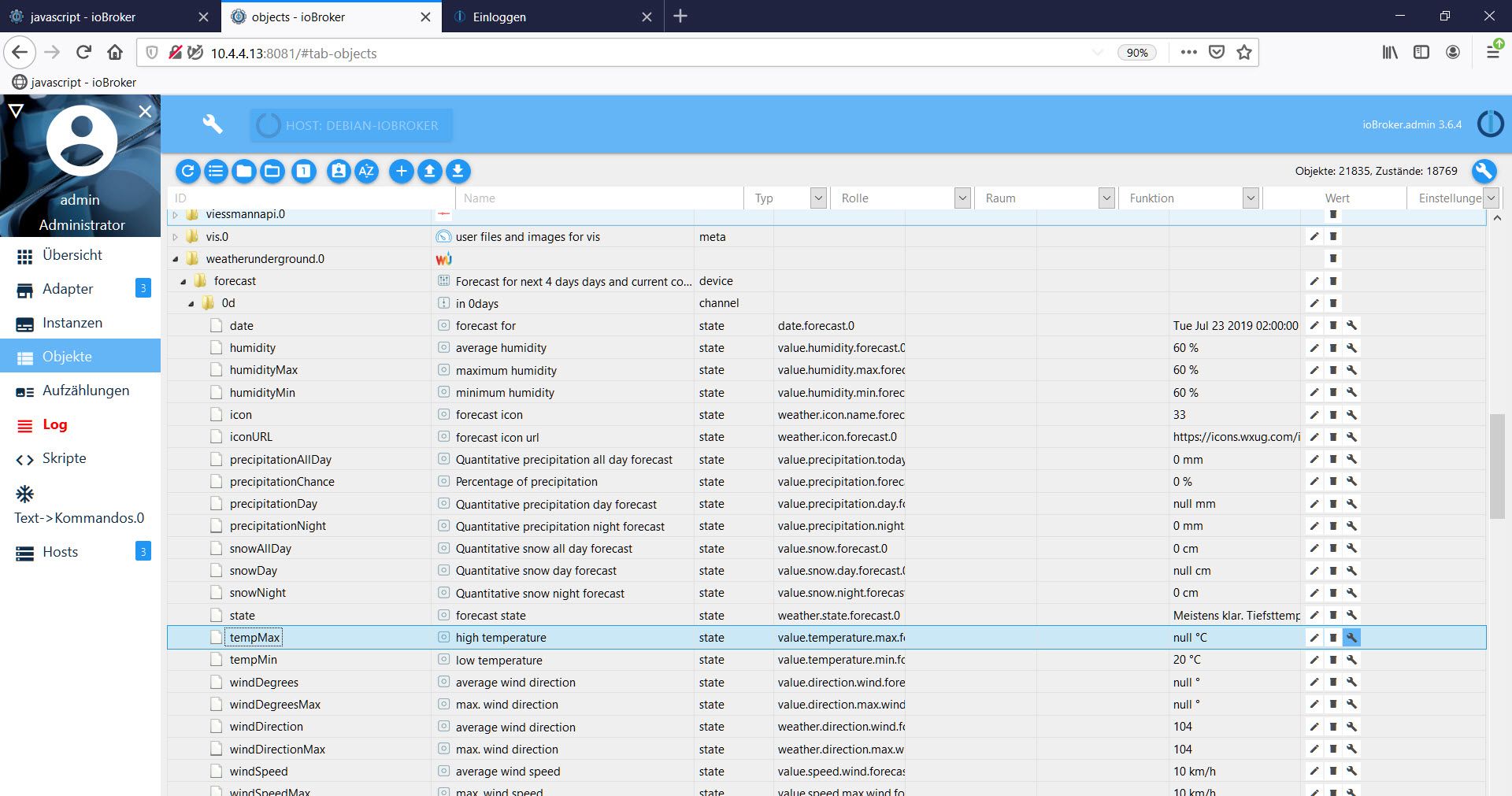The width and height of the screenshot is (1512, 796).
Task: Open the Rolle filter dropdown
Action: pos(962,198)
